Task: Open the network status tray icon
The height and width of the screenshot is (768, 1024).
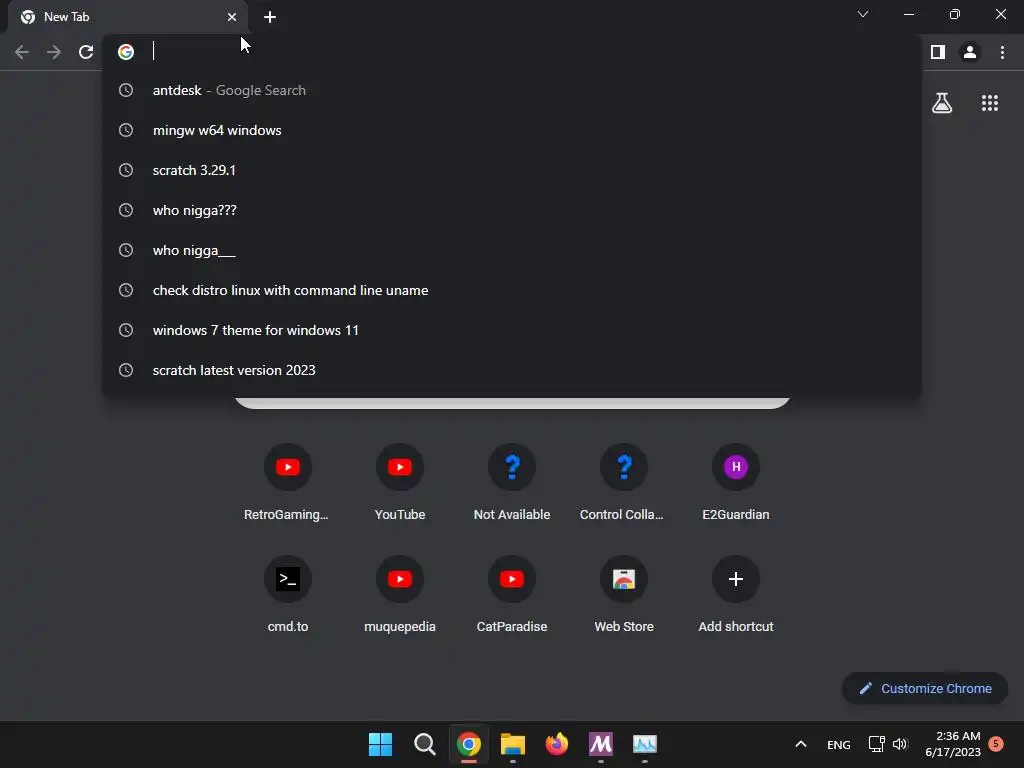Action: click(x=876, y=744)
